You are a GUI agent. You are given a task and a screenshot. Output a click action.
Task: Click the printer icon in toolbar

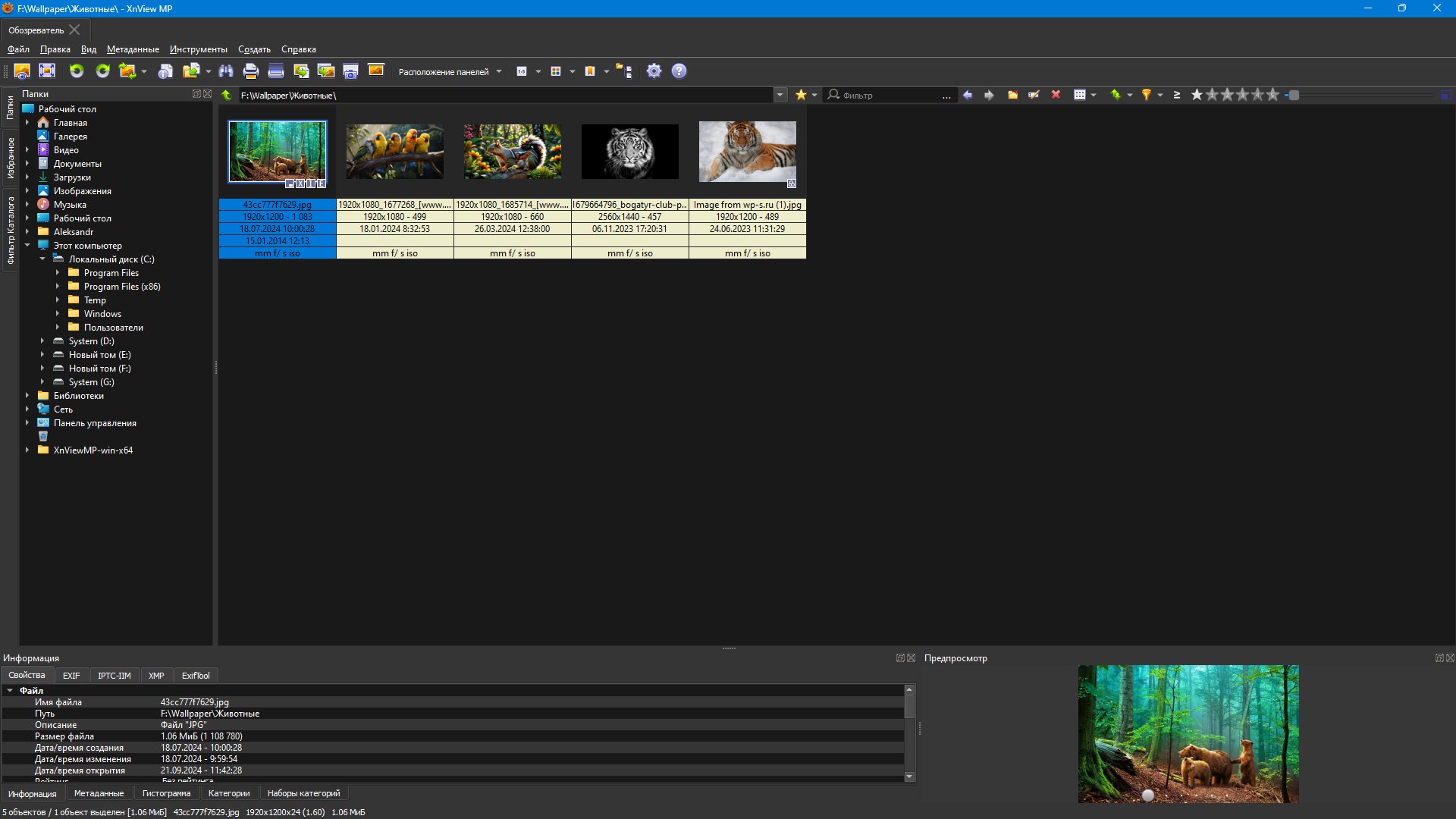[251, 71]
